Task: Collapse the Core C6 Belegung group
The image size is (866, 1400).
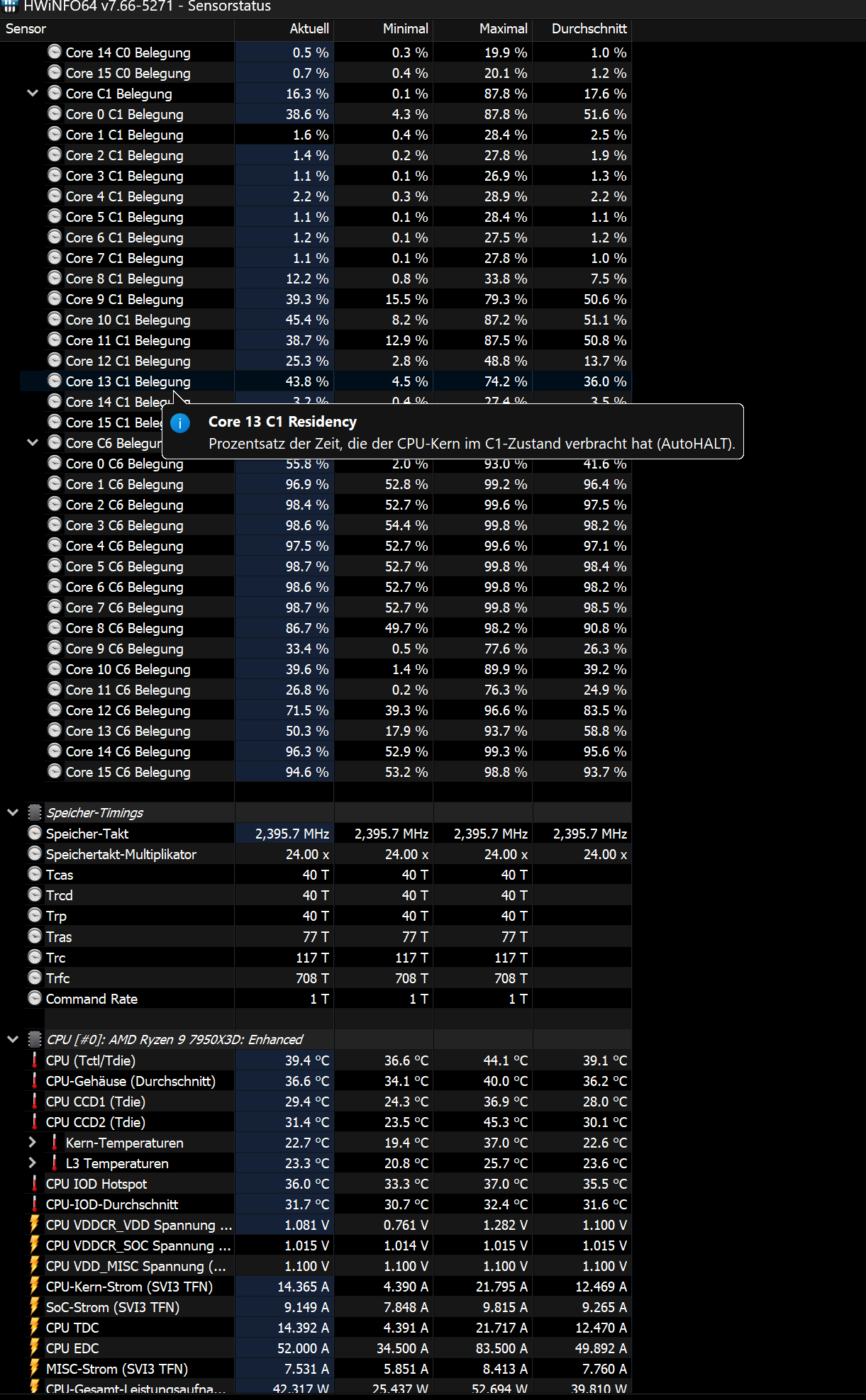Action: pyautogui.click(x=33, y=442)
